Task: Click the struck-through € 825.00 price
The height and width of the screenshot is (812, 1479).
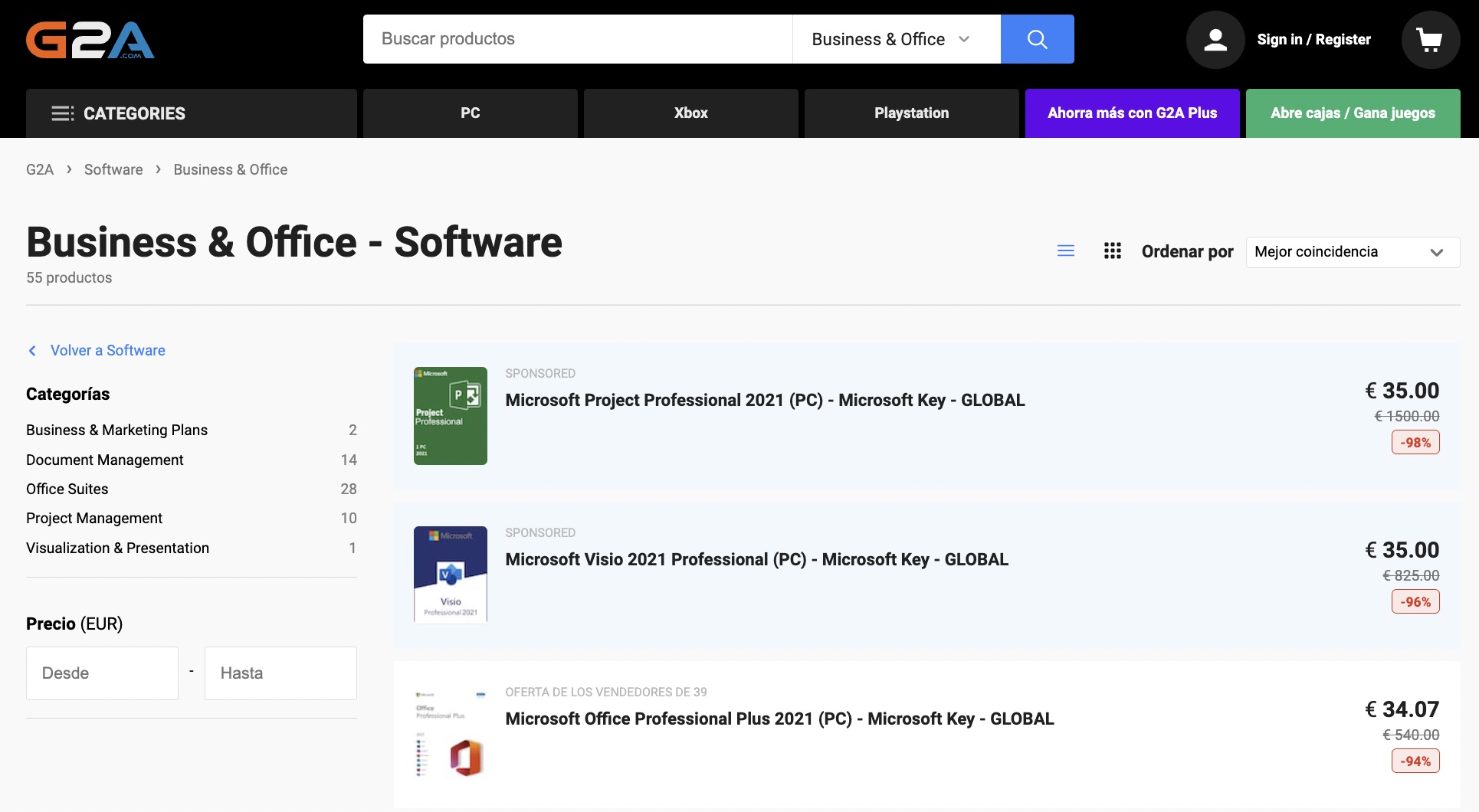Action: coord(1411,576)
